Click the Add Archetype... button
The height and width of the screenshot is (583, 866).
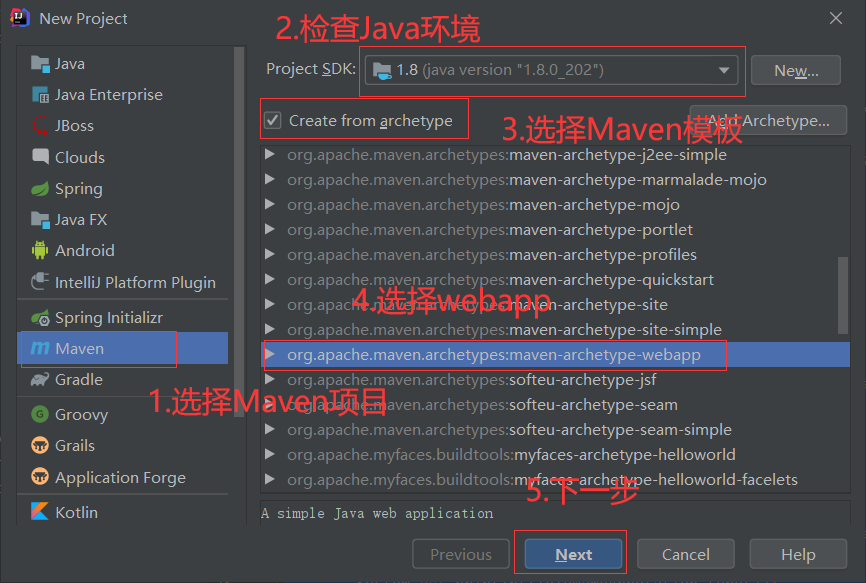point(768,120)
